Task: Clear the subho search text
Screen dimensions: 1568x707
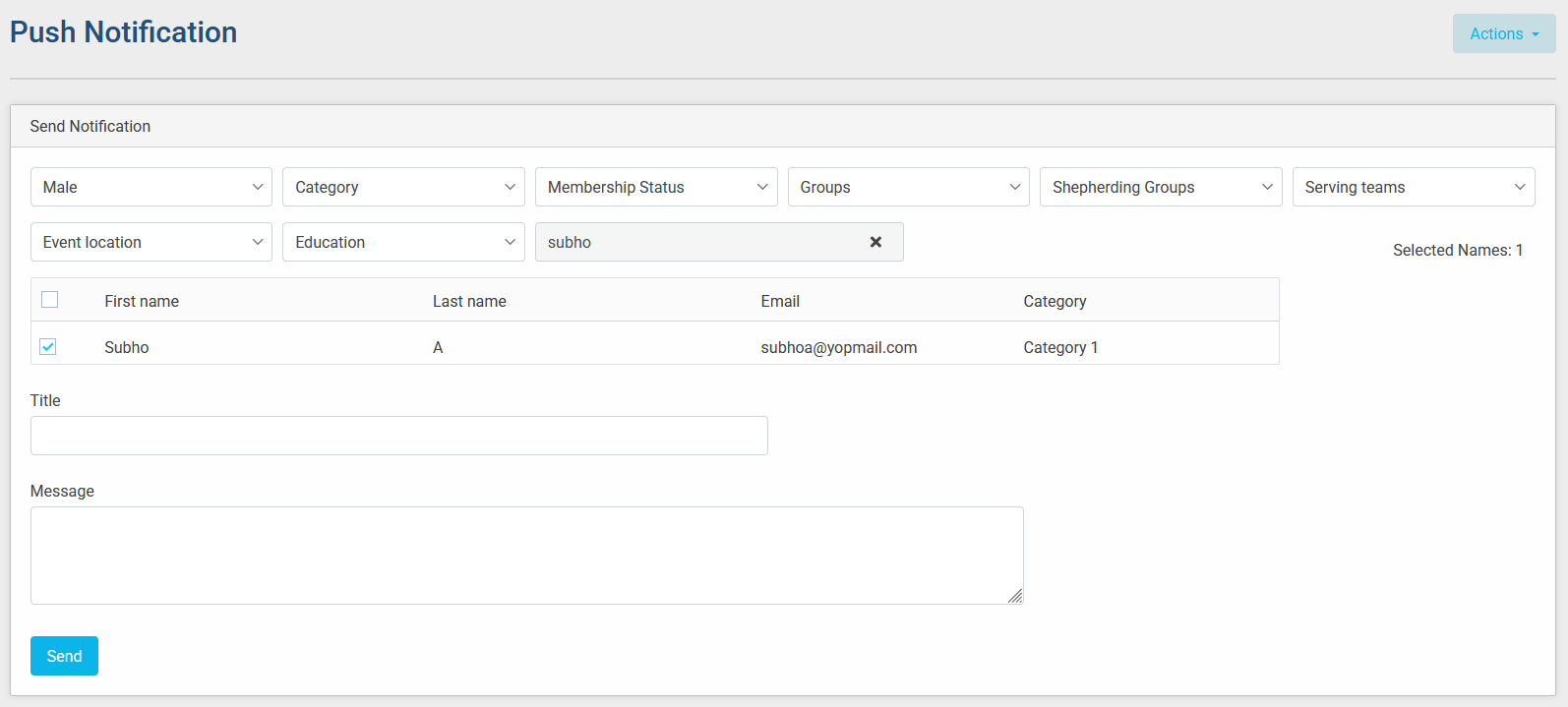Action: pyautogui.click(x=875, y=242)
